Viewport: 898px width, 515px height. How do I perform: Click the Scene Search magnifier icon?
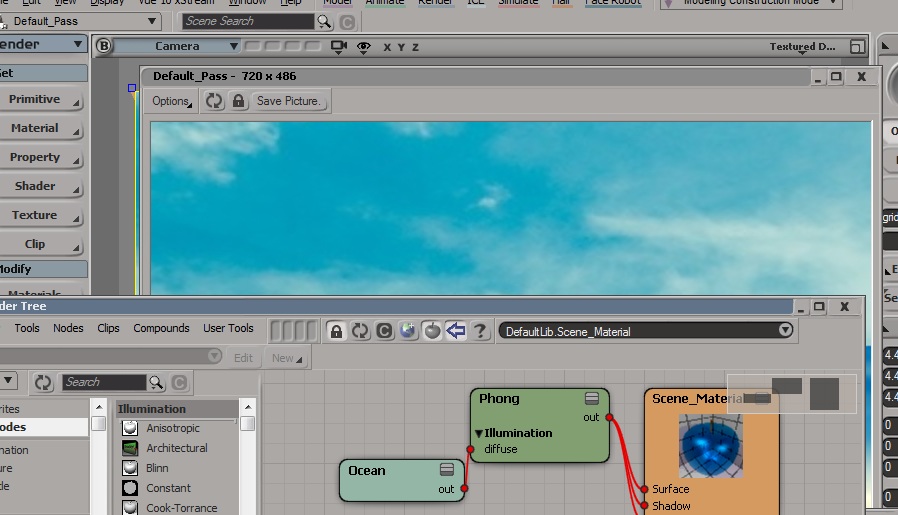coord(324,22)
